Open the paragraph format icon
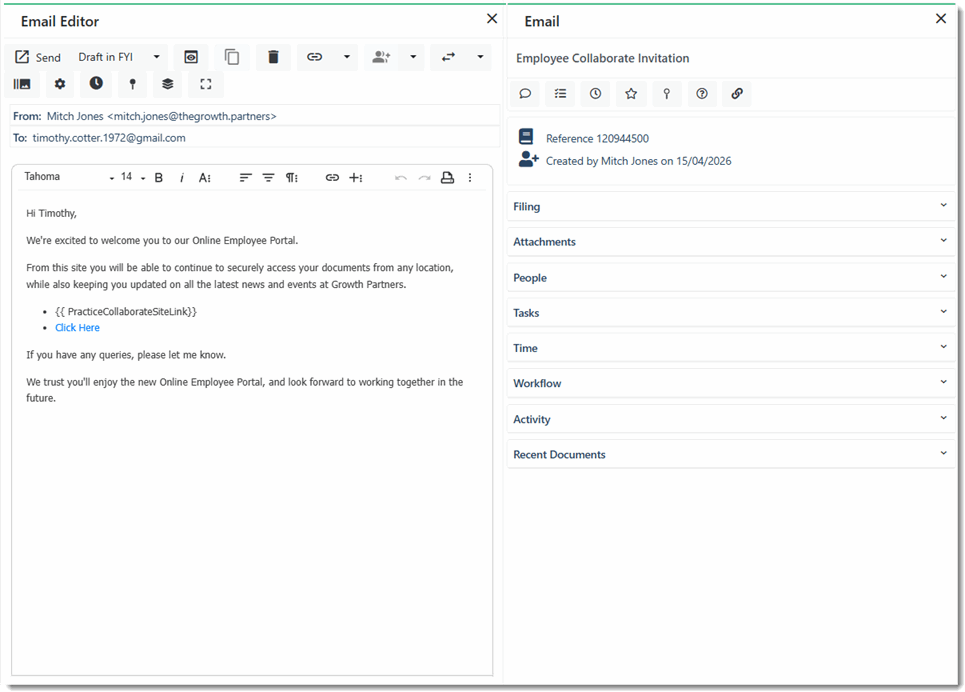965x692 pixels. [292, 178]
